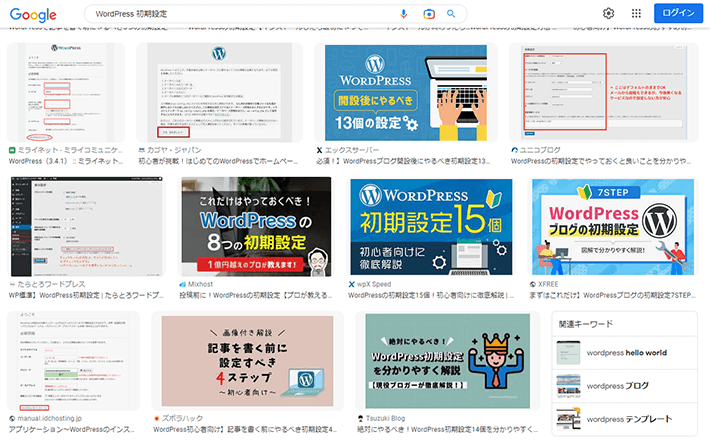The image size is (710, 444).
Task: Open search by image camera icon
Action: (x=429, y=14)
